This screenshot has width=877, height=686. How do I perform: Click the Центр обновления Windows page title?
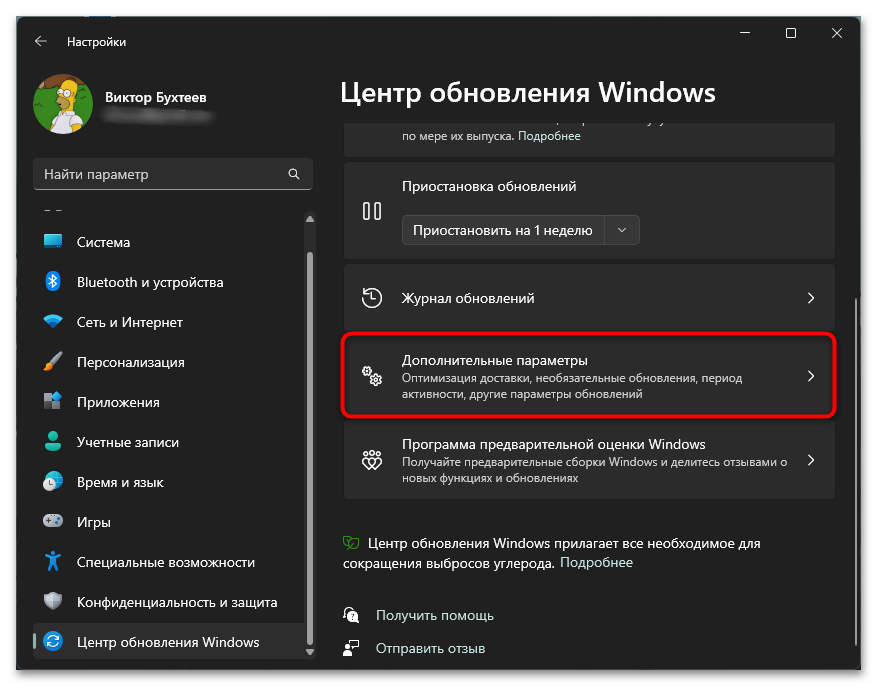click(527, 93)
